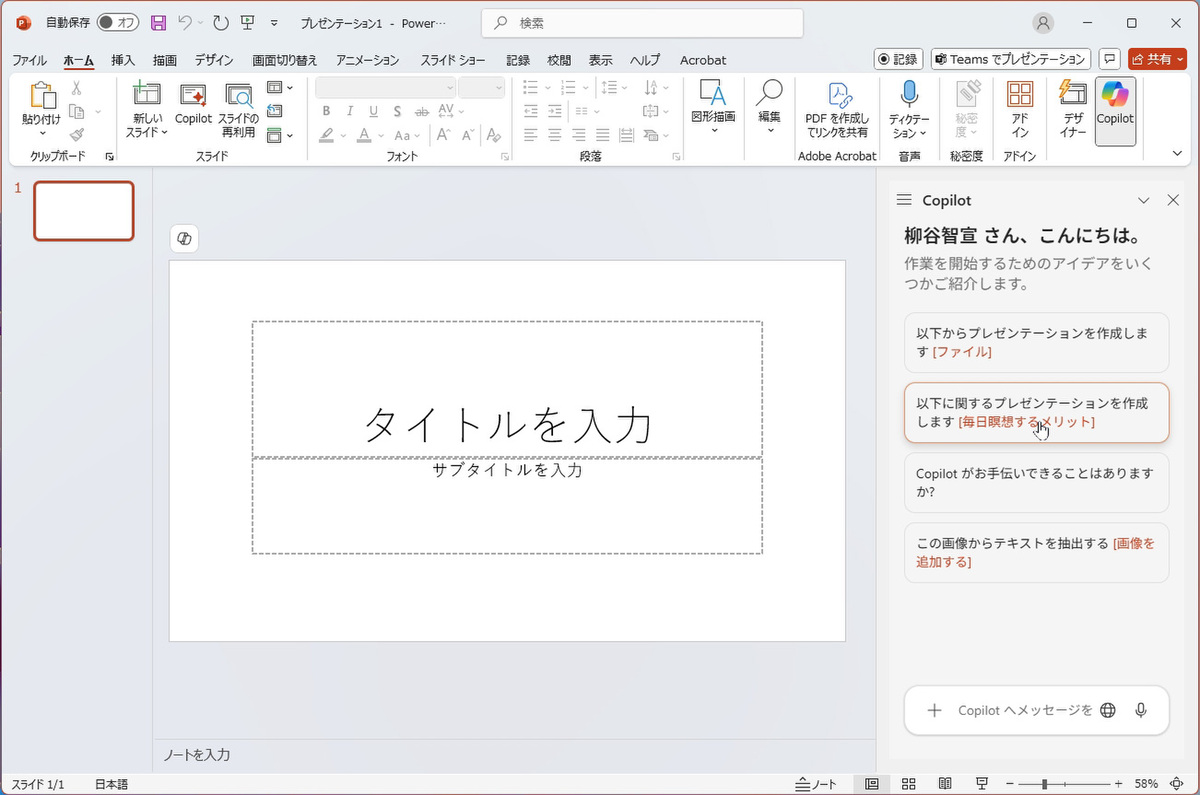1200x795 pixels.
Task: Expand the font name combo box
Action: [x=449, y=88]
